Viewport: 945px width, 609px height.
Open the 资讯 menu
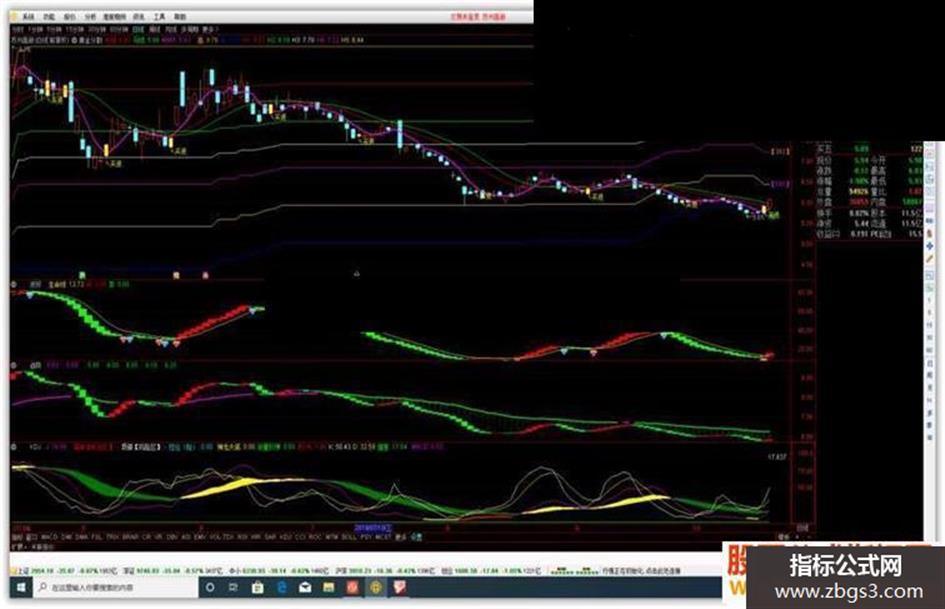[139, 17]
